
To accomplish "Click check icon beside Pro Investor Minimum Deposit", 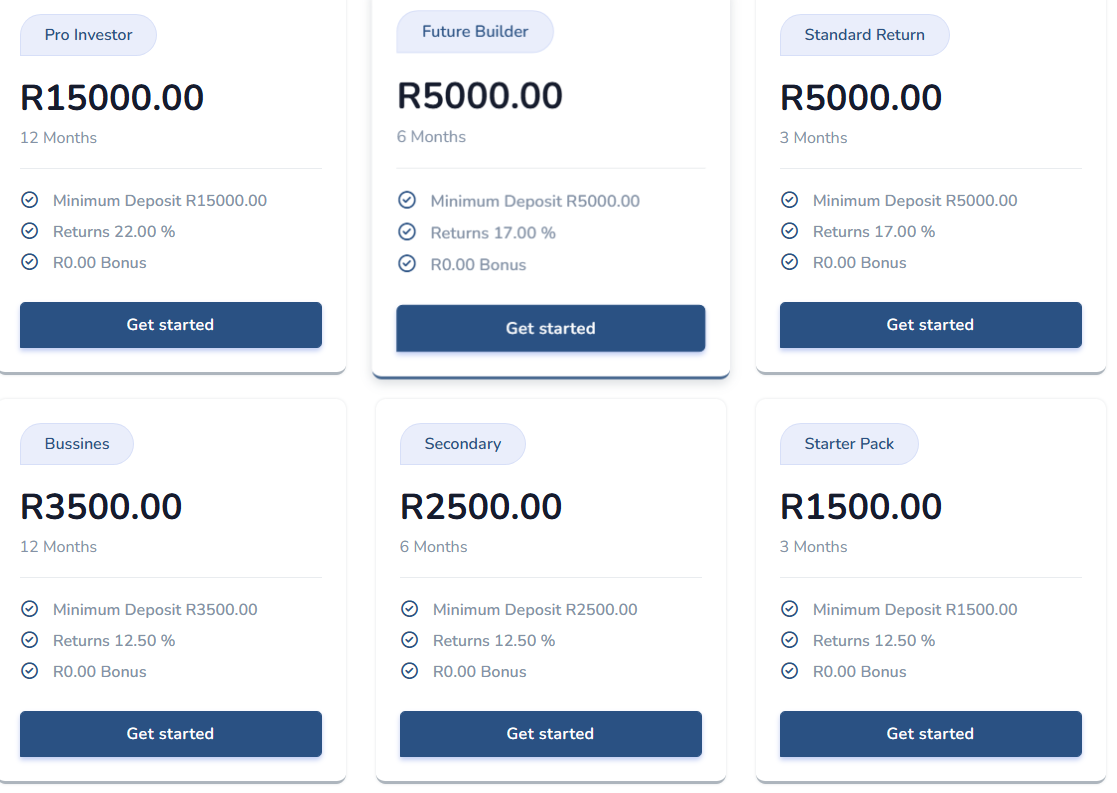I will pos(30,200).
